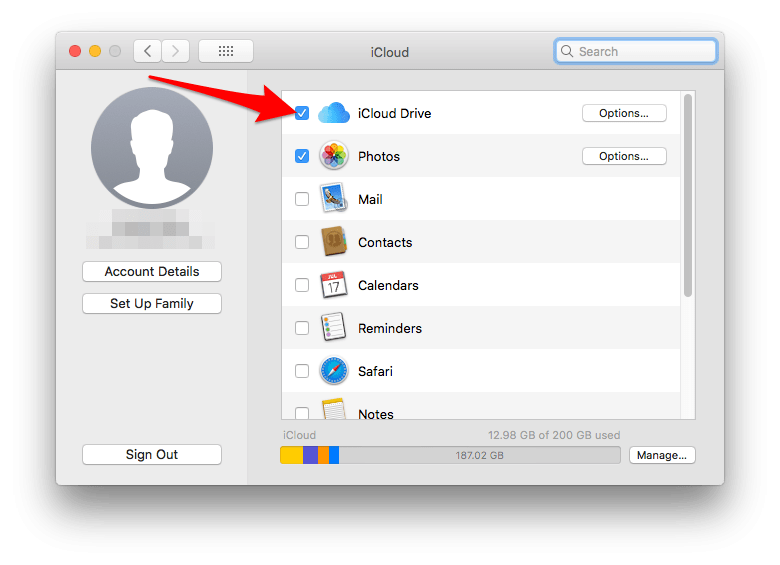Click the Safari compass icon
Image resolution: width=780 pixels, height=565 pixels.
tap(333, 371)
